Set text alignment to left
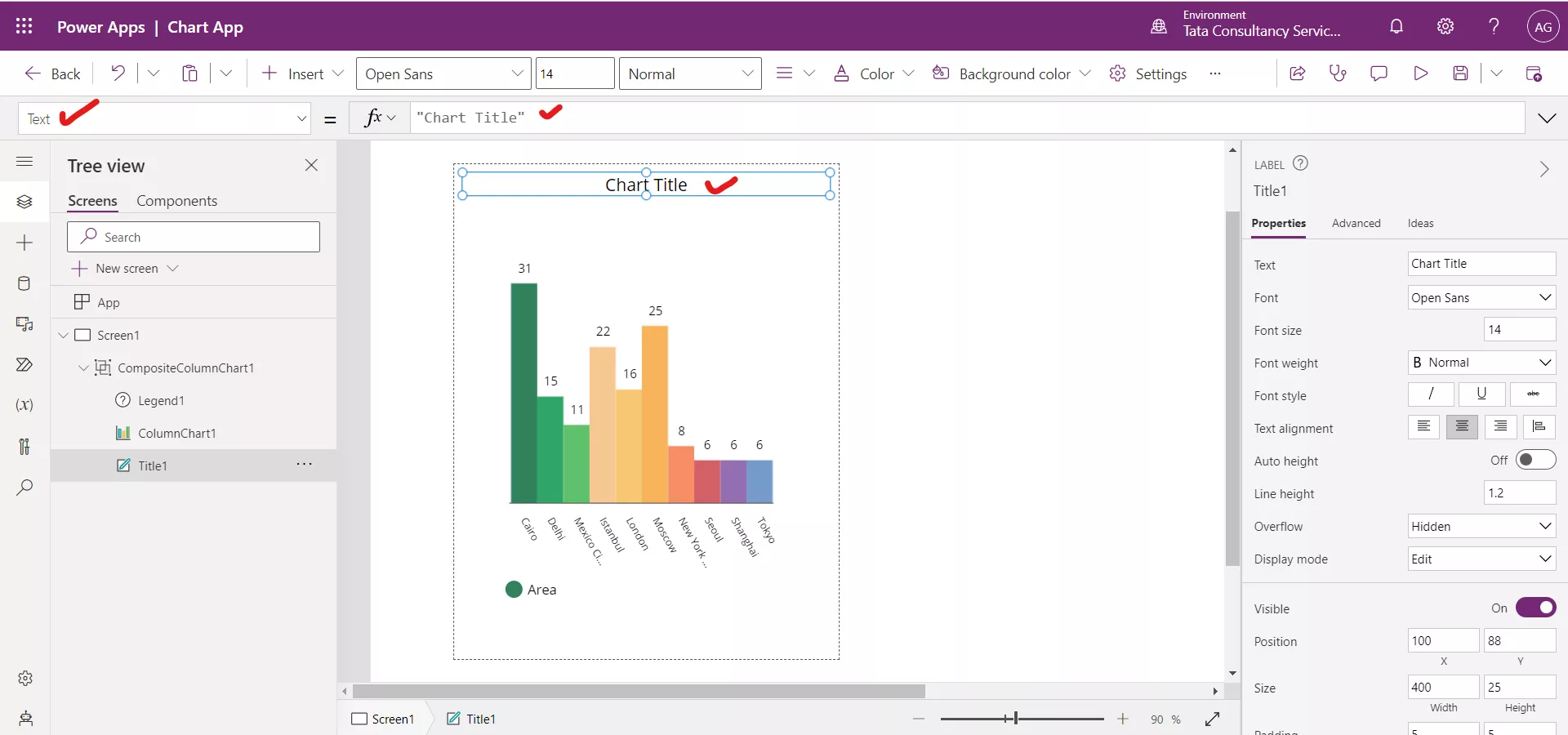The width and height of the screenshot is (1568, 735). click(x=1423, y=427)
